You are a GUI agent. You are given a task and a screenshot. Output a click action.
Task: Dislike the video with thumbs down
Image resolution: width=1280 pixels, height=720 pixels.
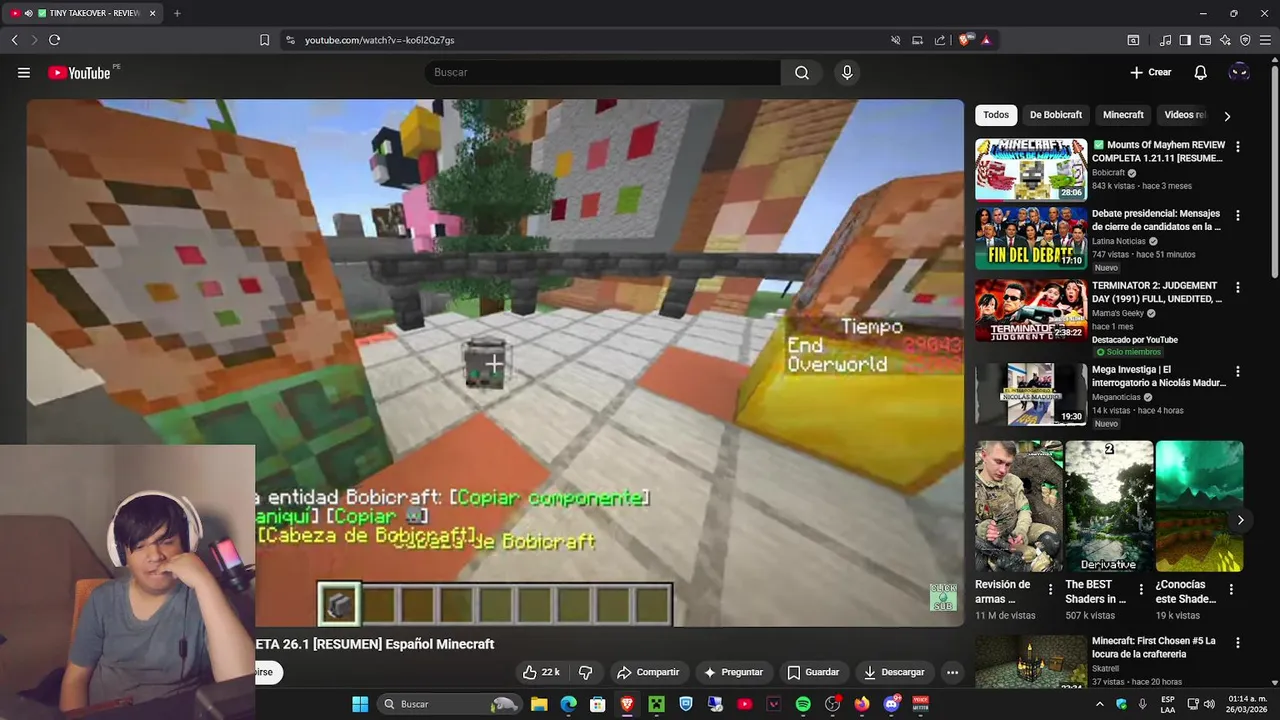[x=586, y=672]
